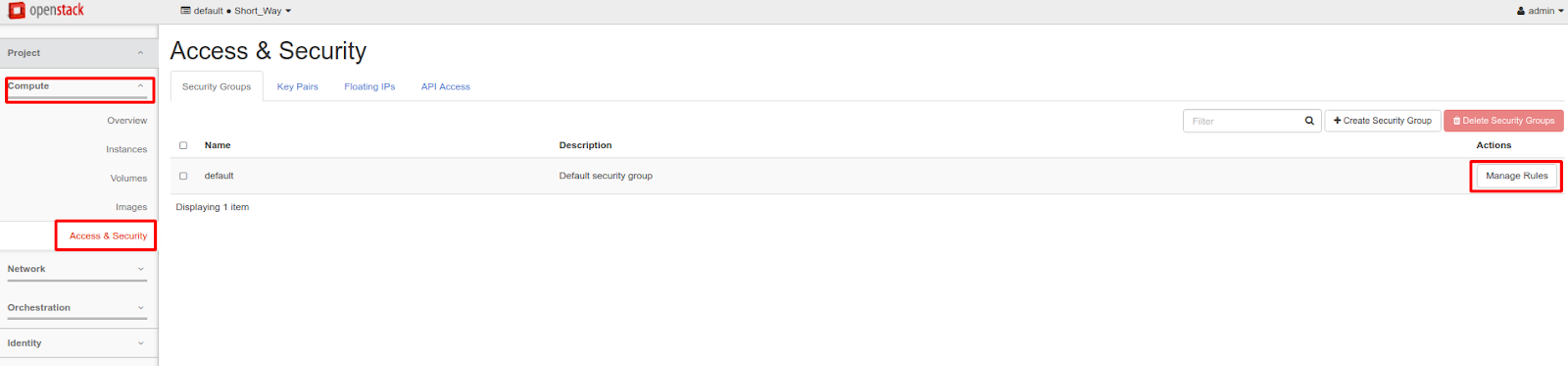Click the filter search magnifier icon
1568x366 pixels.
click(x=1309, y=121)
